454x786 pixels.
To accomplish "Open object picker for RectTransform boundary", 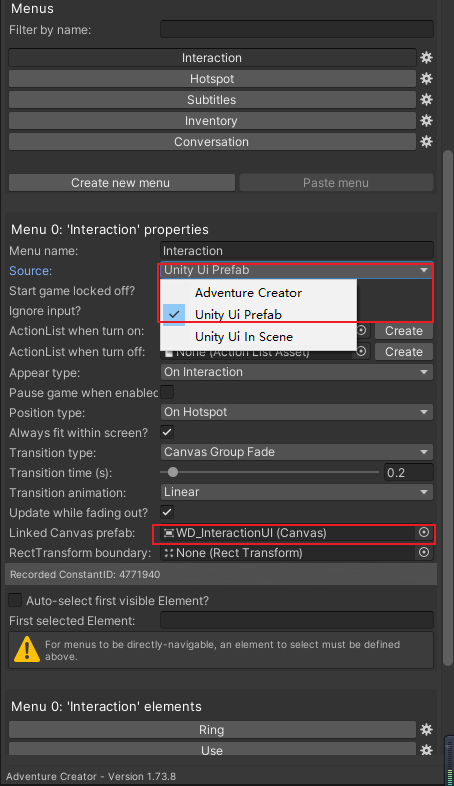I will click(424, 552).
